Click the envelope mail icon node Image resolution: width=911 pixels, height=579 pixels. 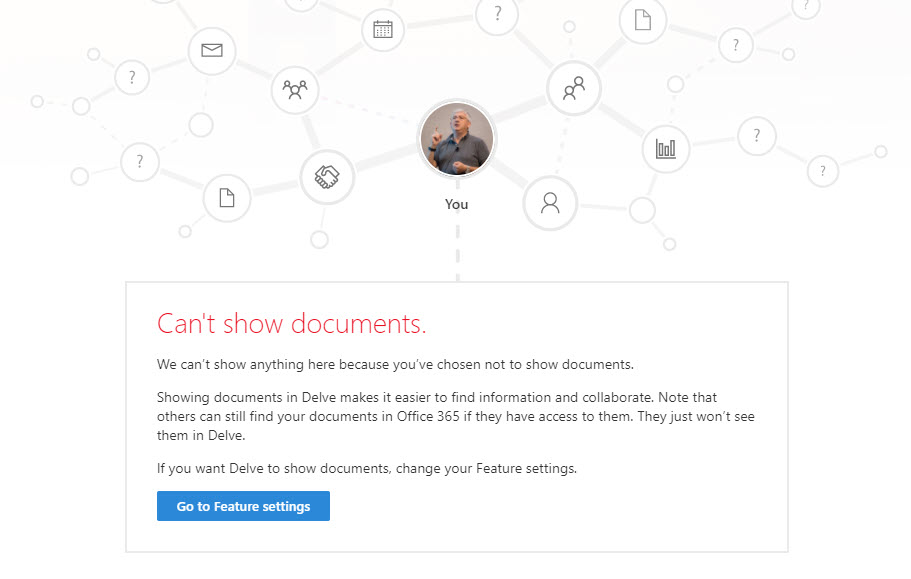(212, 51)
